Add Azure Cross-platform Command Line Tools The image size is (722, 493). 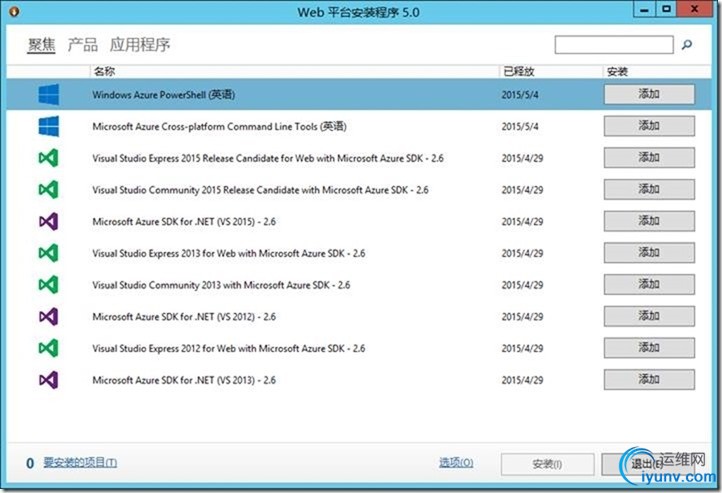(x=649, y=126)
